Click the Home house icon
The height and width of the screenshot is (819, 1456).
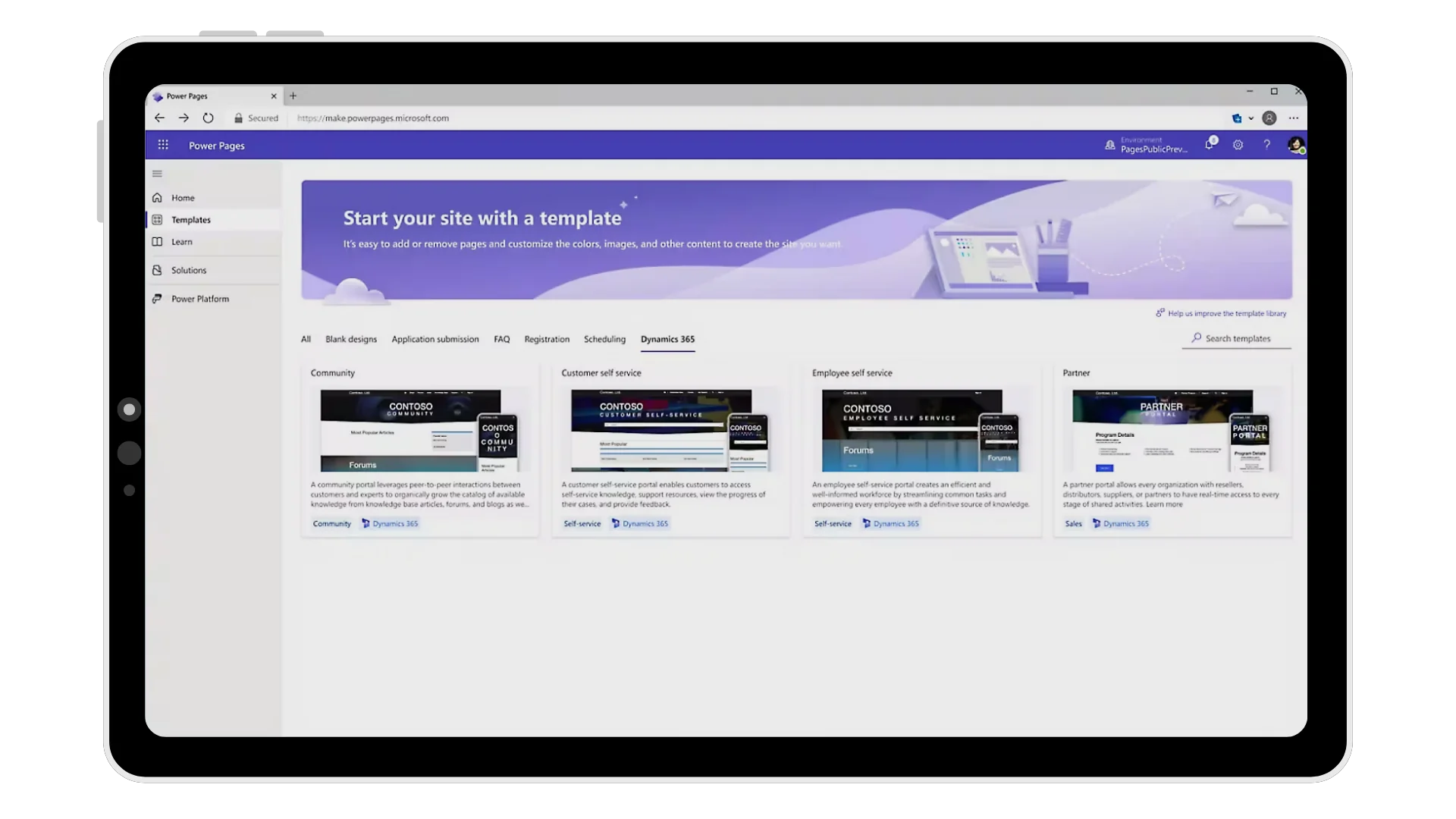click(x=157, y=198)
